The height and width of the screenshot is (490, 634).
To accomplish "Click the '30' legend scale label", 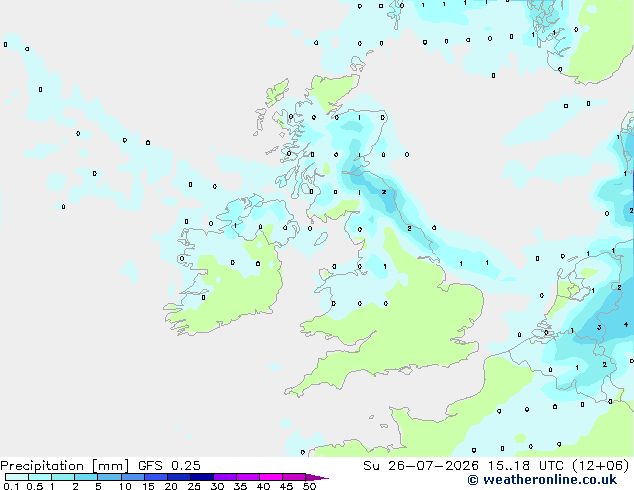I will [217, 486].
